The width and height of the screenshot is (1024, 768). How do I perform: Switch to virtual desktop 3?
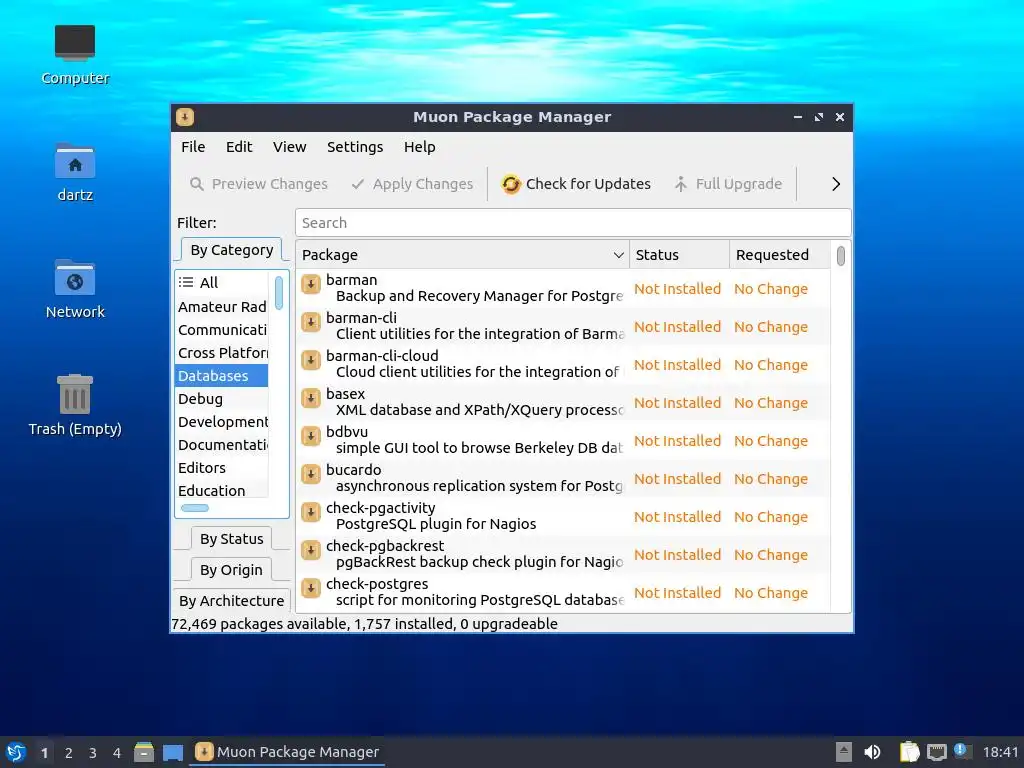(93, 753)
